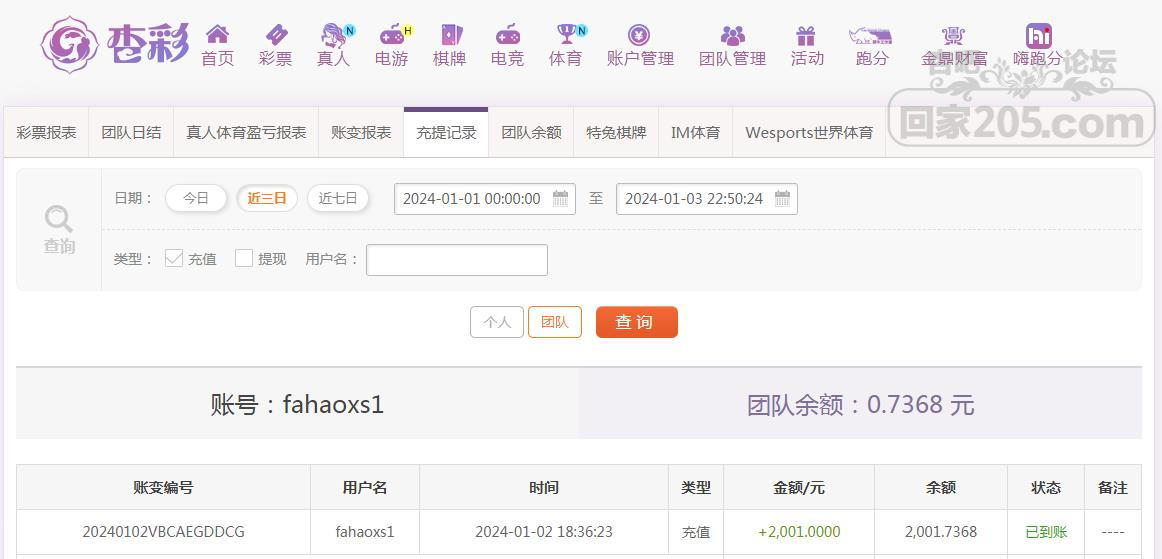Select the 近三日 date range option
This screenshot has height=559, width=1162.
(267, 199)
